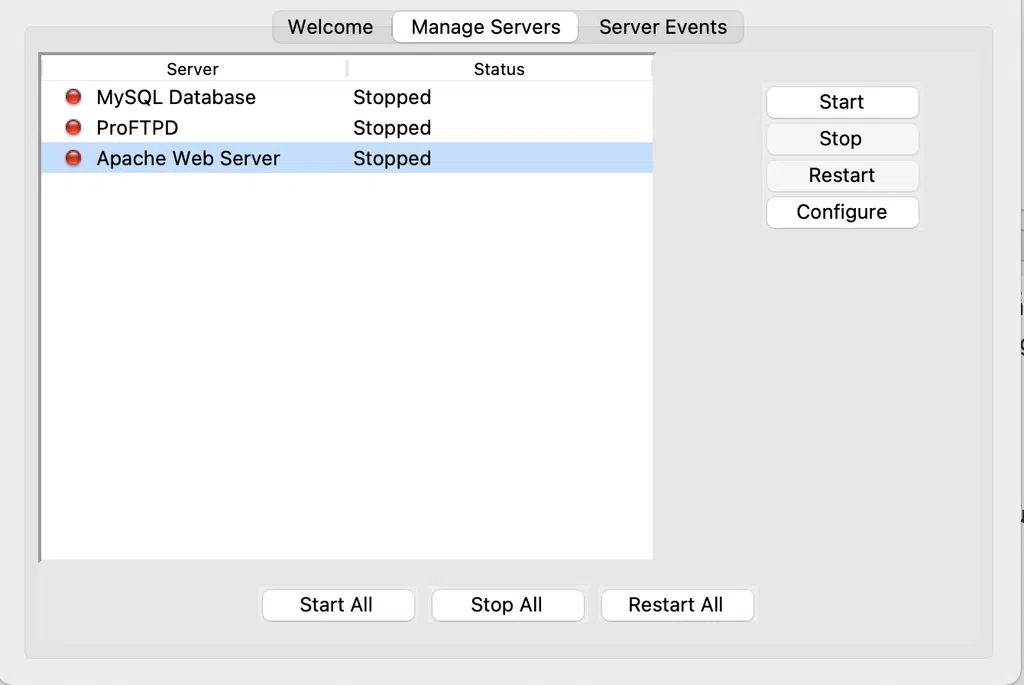
Task: Click the red status icon beside MySQL Database
Action: 73,97
